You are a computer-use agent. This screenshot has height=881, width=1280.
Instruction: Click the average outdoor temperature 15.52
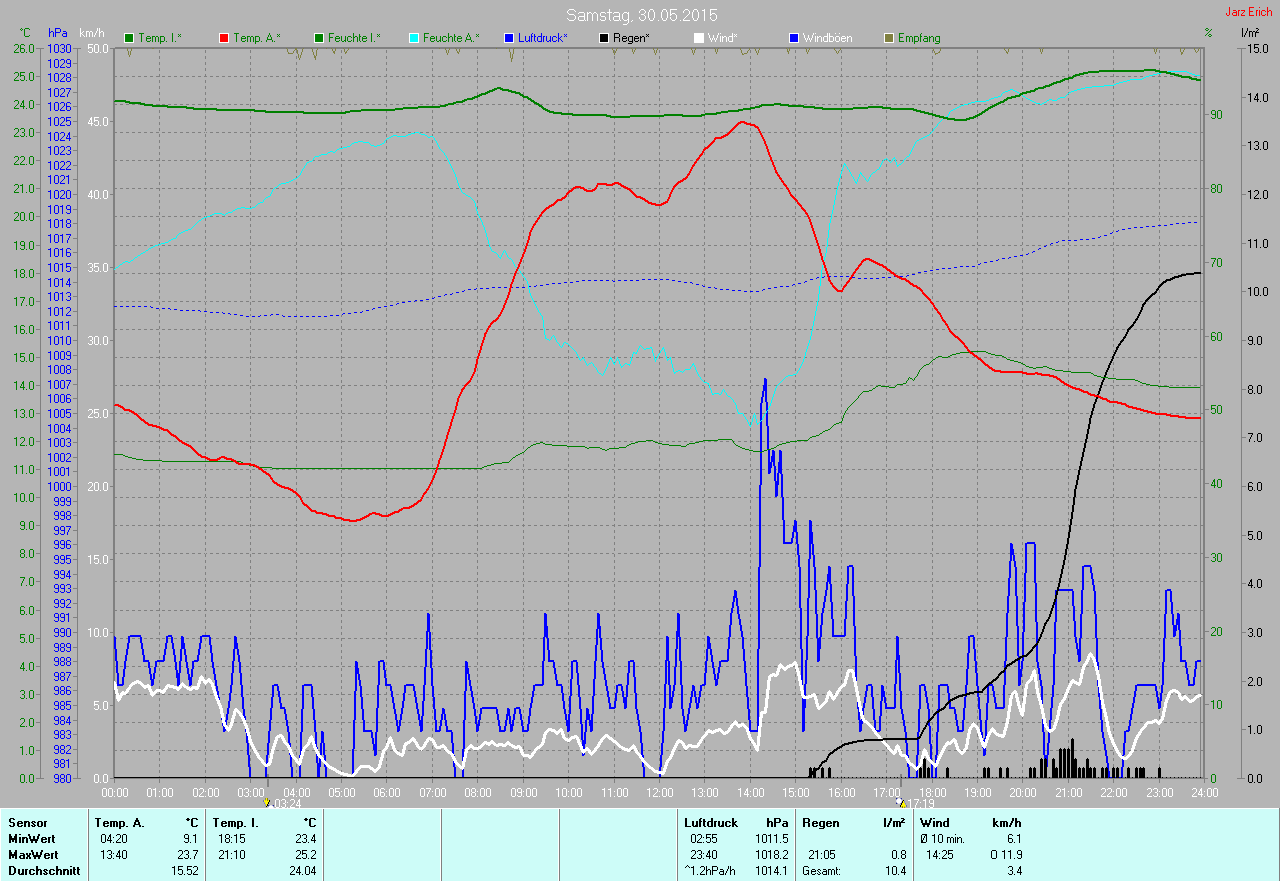(184, 871)
